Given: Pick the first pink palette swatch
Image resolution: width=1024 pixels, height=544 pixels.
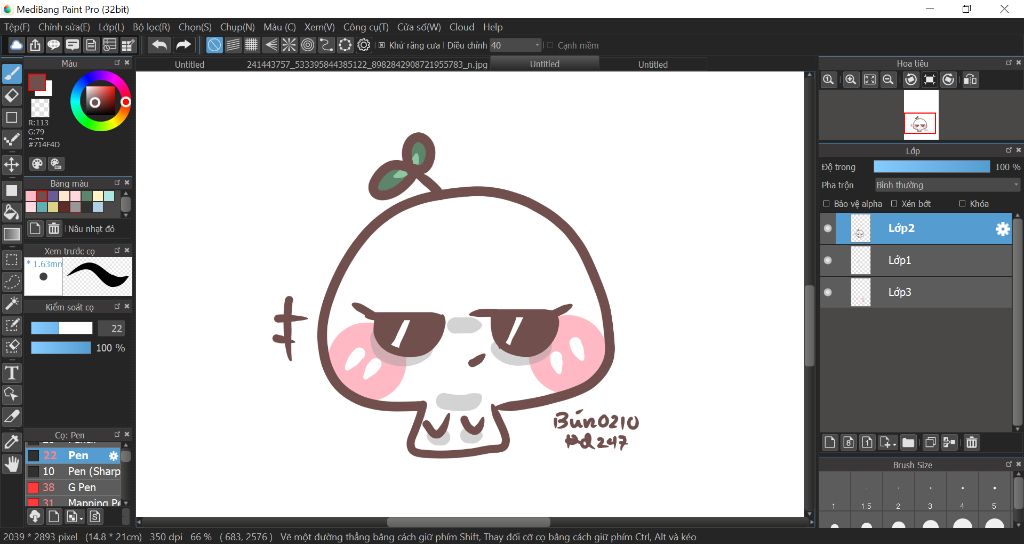Looking at the screenshot, I should coord(31,196).
